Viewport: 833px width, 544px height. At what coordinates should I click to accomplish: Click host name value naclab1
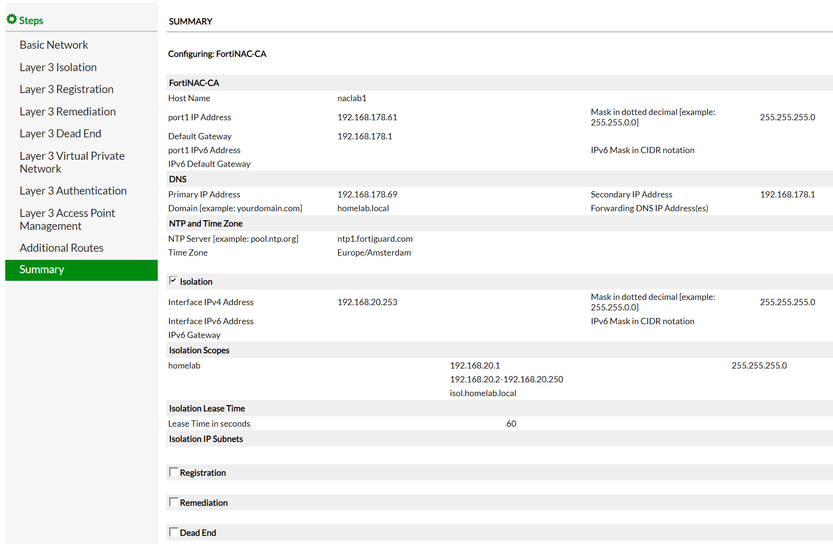coord(352,98)
